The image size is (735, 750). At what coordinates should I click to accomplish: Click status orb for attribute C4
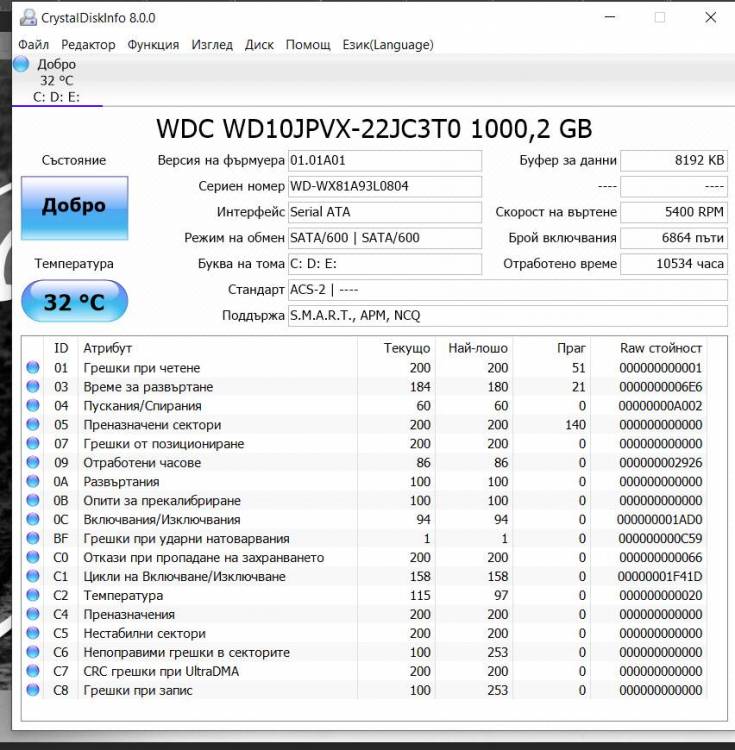(33, 614)
